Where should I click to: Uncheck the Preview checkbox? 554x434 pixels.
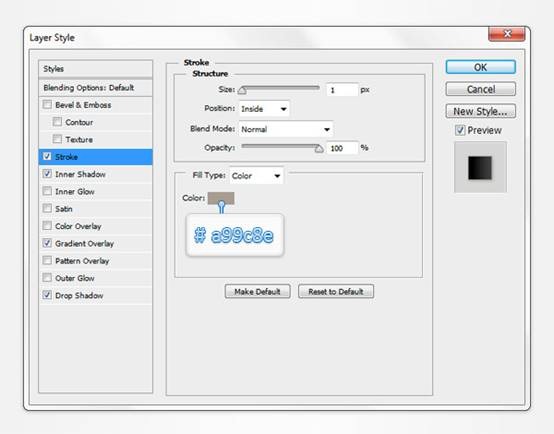click(460, 130)
